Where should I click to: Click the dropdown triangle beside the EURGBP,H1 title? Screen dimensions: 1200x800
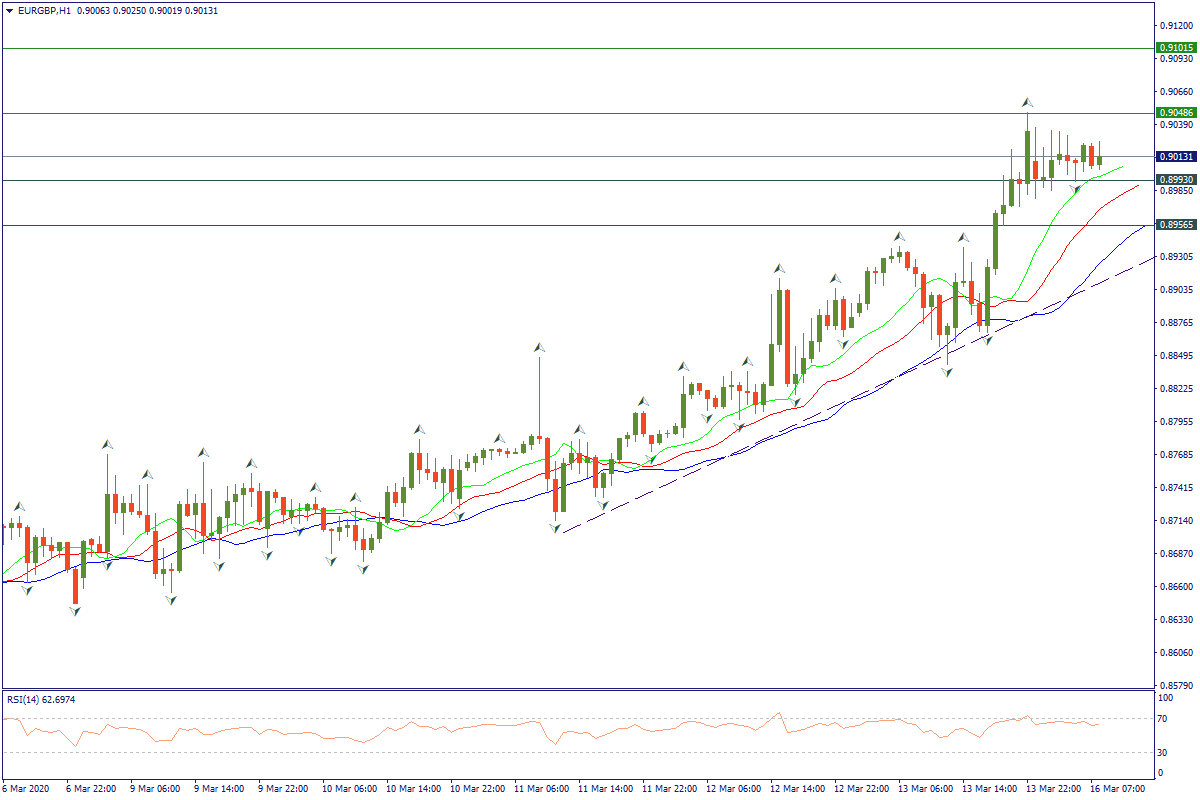tap(9, 9)
